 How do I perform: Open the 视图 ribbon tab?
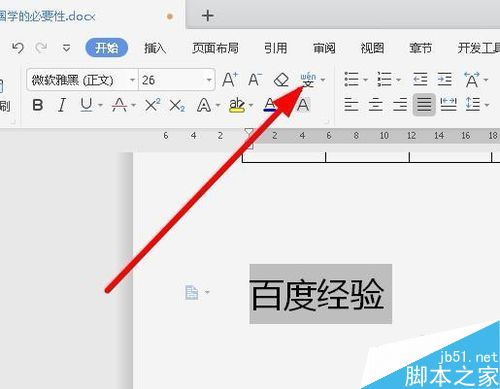coord(372,48)
